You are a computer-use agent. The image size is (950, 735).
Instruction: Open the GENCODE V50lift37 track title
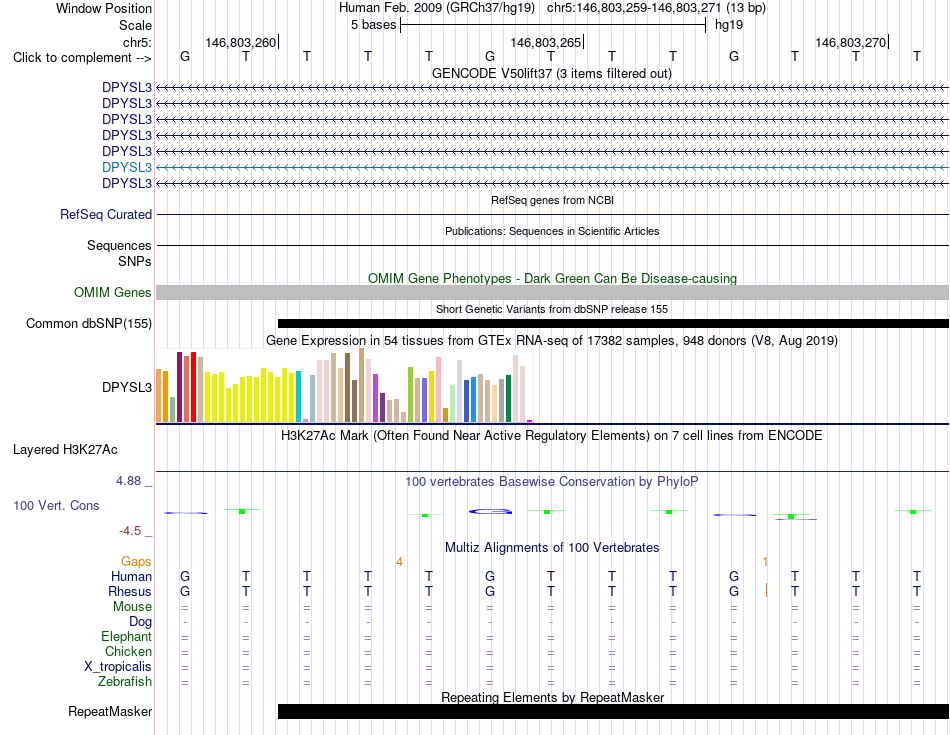pos(552,73)
